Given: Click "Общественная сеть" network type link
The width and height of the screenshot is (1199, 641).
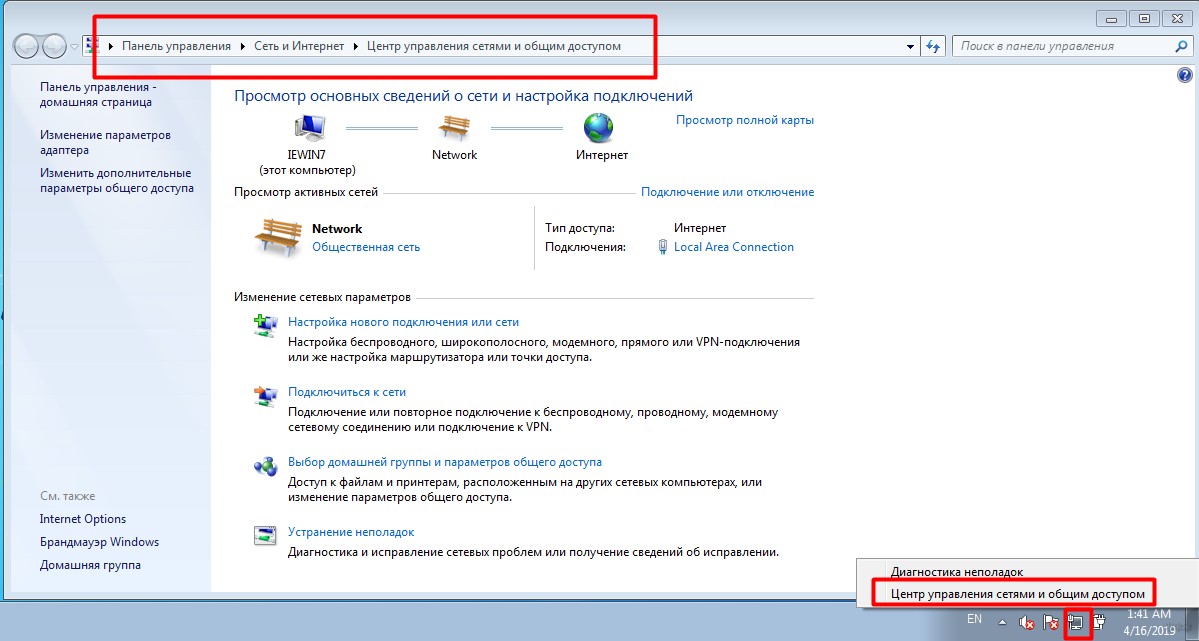Looking at the screenshot, I should point(366,247).
